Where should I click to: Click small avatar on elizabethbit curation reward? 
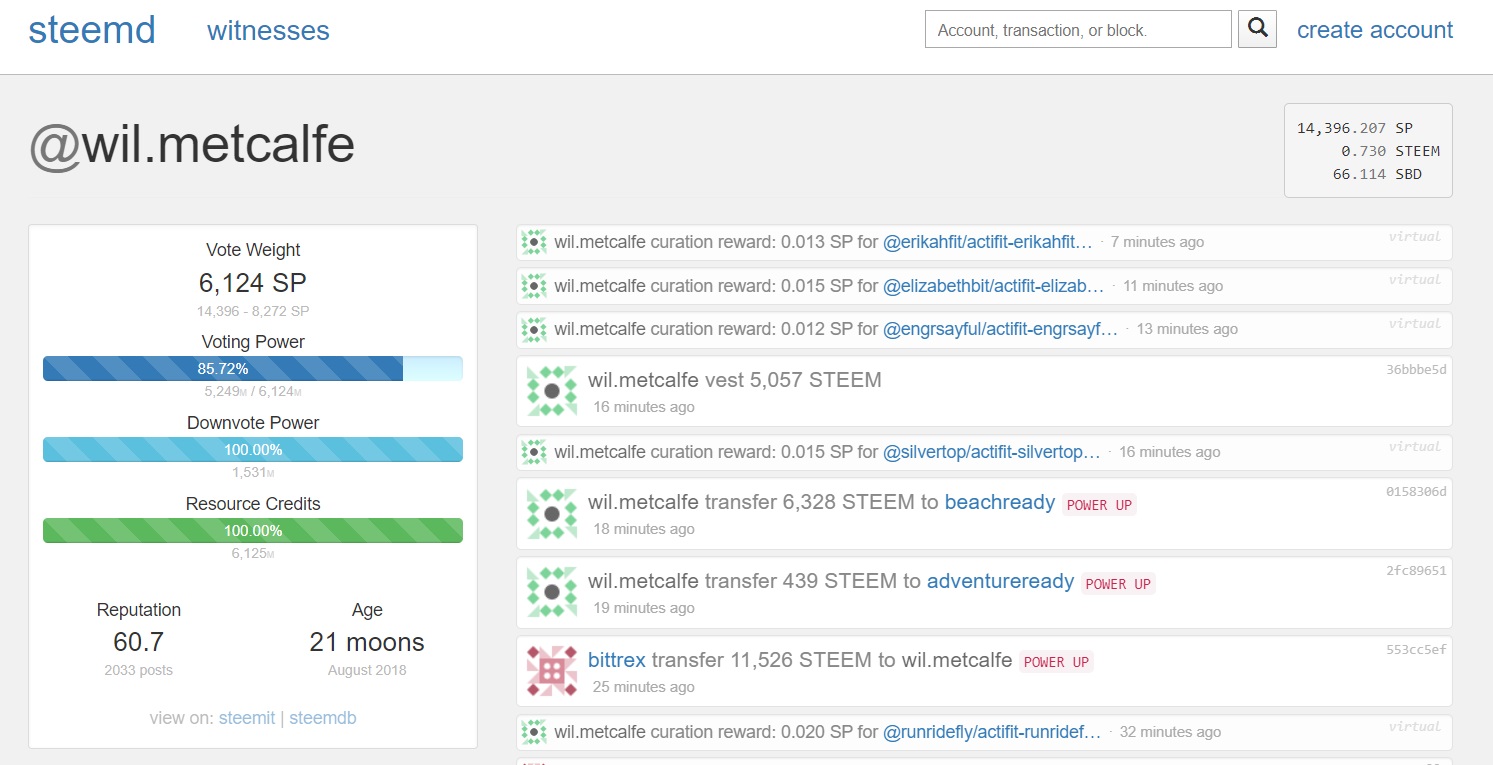coord(534,286)
